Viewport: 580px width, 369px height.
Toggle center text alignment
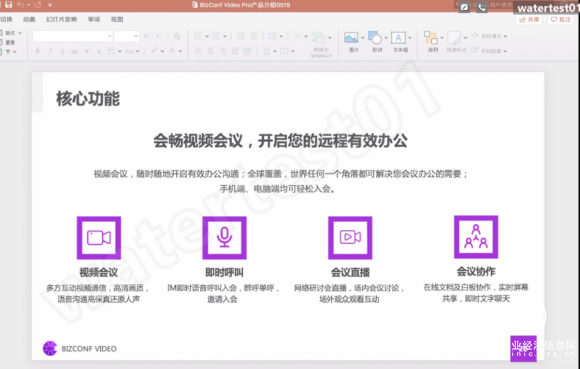pyautogui.click(x=210, y=51)
